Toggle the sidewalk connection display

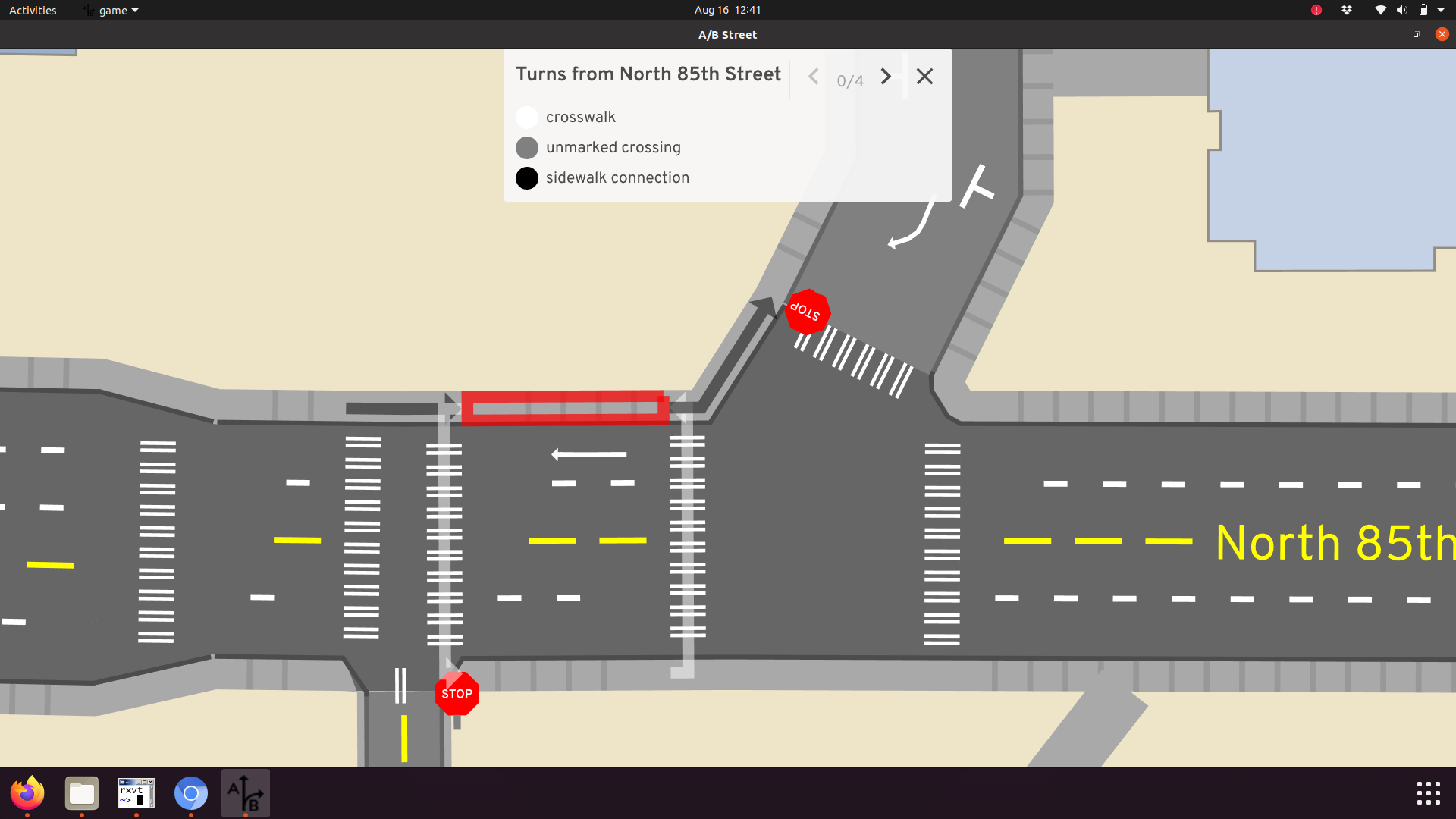point(527,177)
